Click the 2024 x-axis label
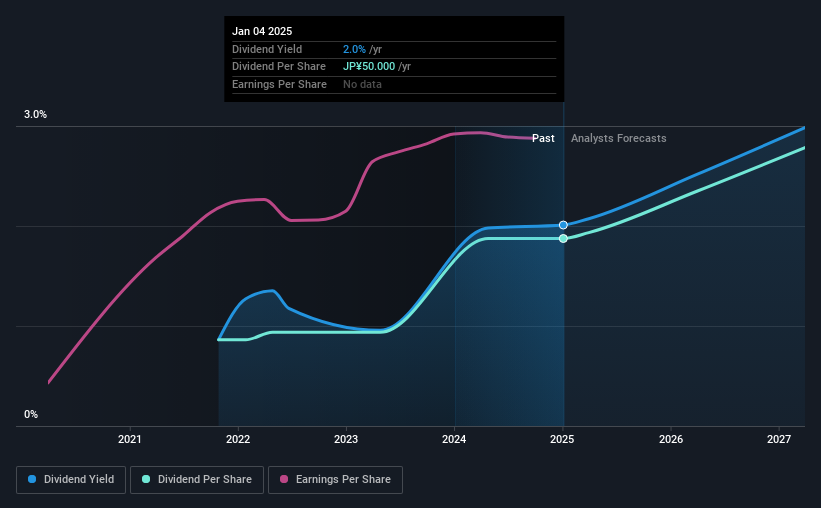 point(454,439)
